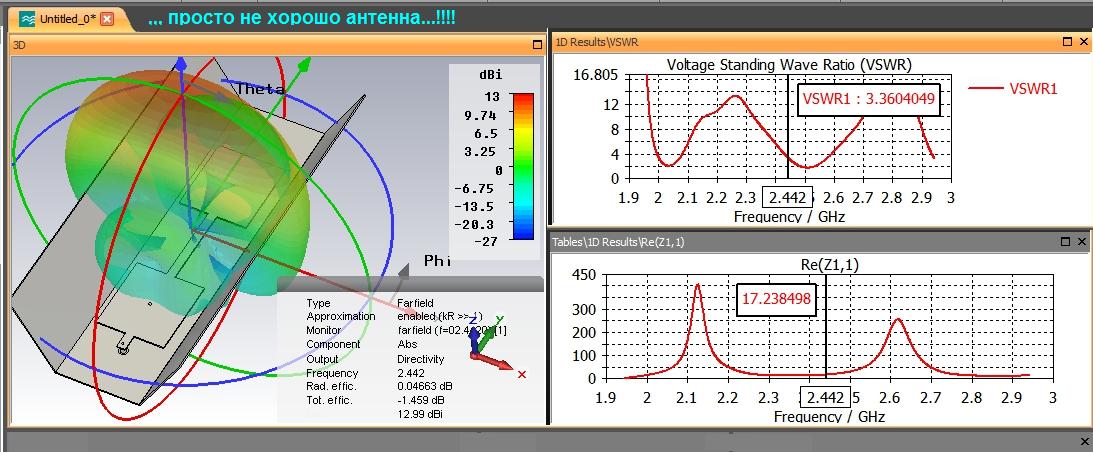Image resolution: width=1093 pixels, height=452 pixels.
Task: Click the 1D Results\VSWR panel title
Action: (x=597, y=43)
